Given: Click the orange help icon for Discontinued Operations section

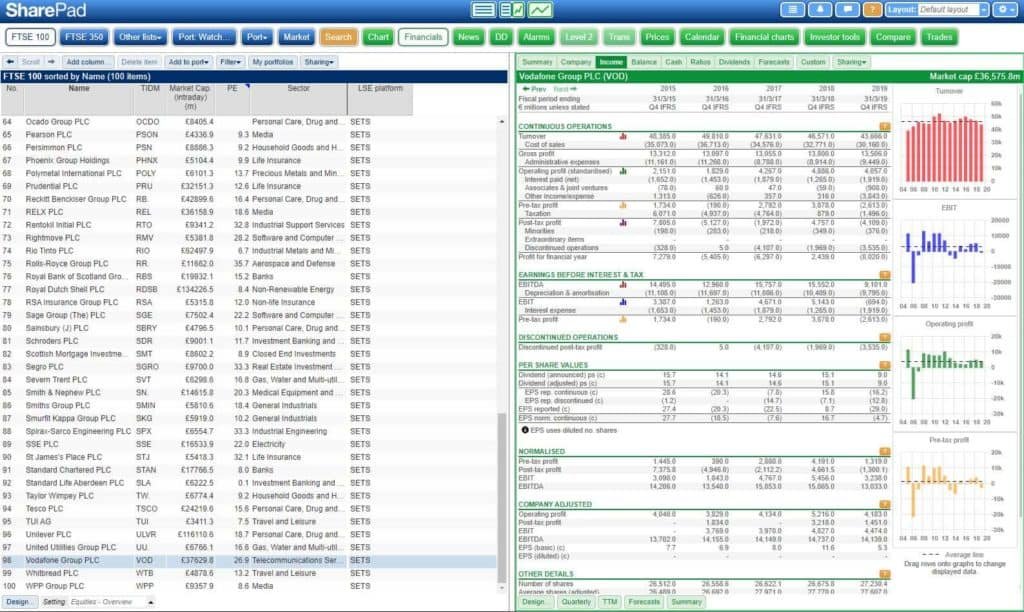Looking at the screenshot, I should coord(885,337).
